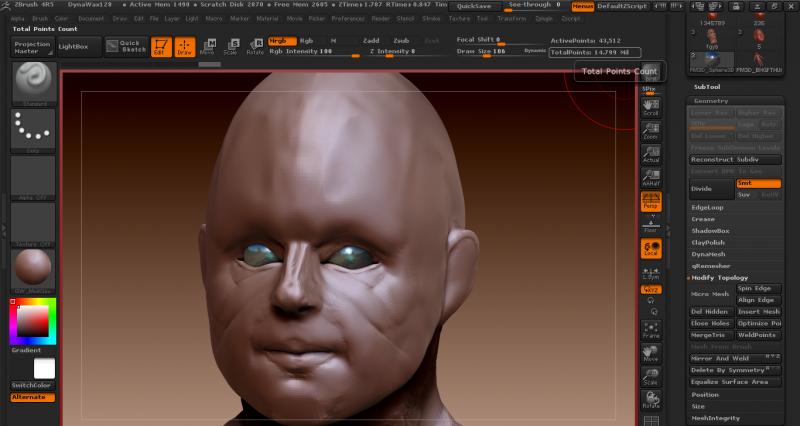Open the Document menu
The height and width of the screenshot is (426, 800).
point(91,18)
